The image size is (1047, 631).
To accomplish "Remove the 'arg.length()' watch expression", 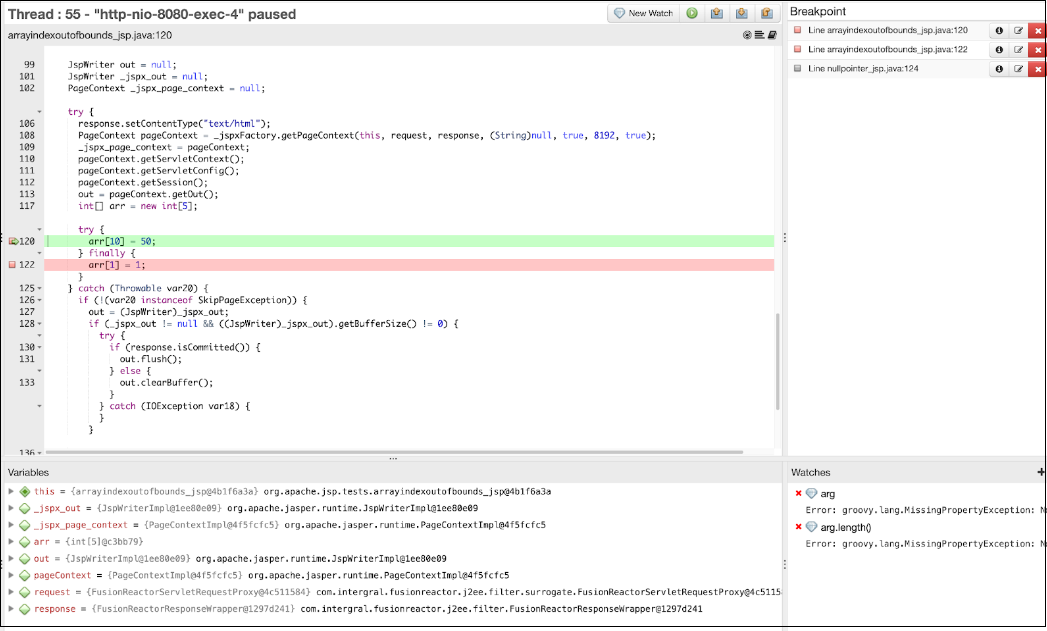I will [798, 527].
